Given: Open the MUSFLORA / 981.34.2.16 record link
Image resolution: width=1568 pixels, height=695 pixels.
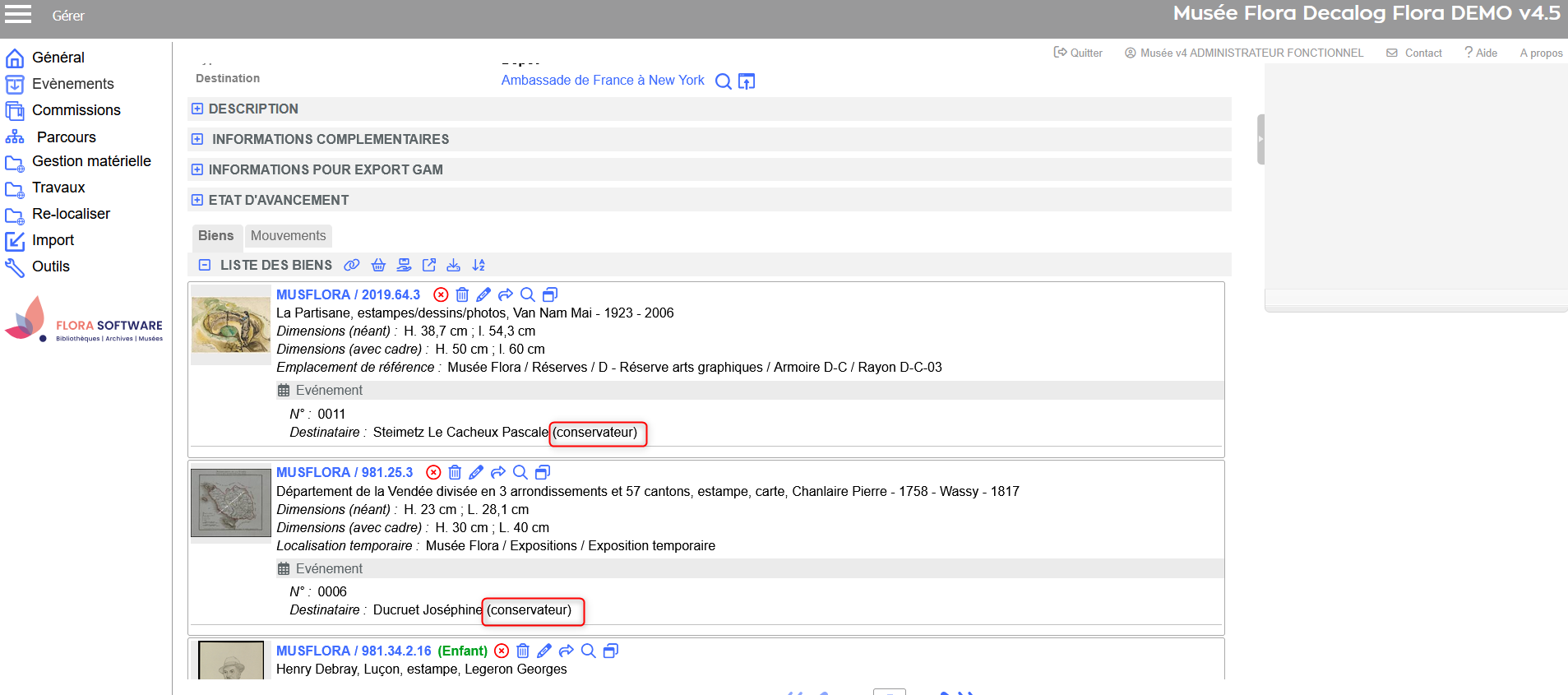Looking at the screenshot, I should coord(354,651).
